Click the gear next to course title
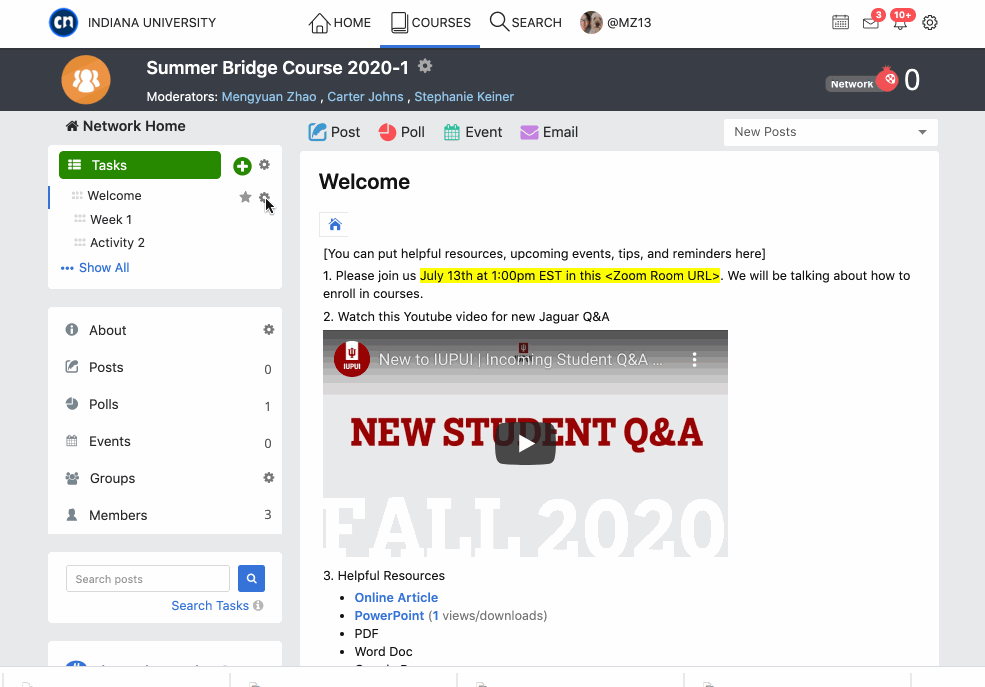Image resolution: width=985 pixels, height=687 pixels. pos(425,66)
